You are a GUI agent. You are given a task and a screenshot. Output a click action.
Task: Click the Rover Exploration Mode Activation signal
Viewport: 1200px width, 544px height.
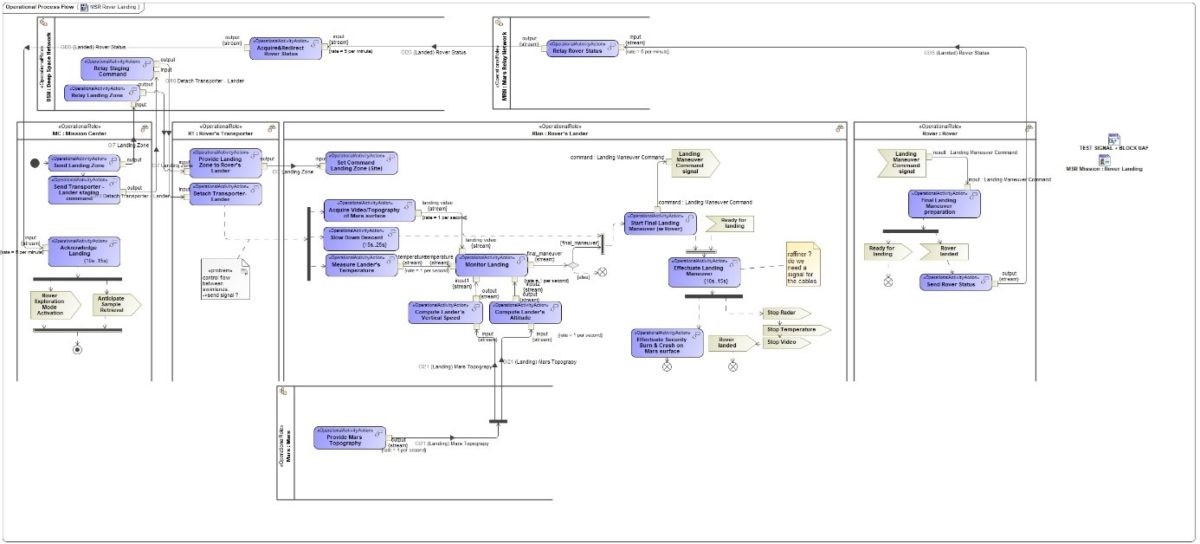(x=55, y=304)
